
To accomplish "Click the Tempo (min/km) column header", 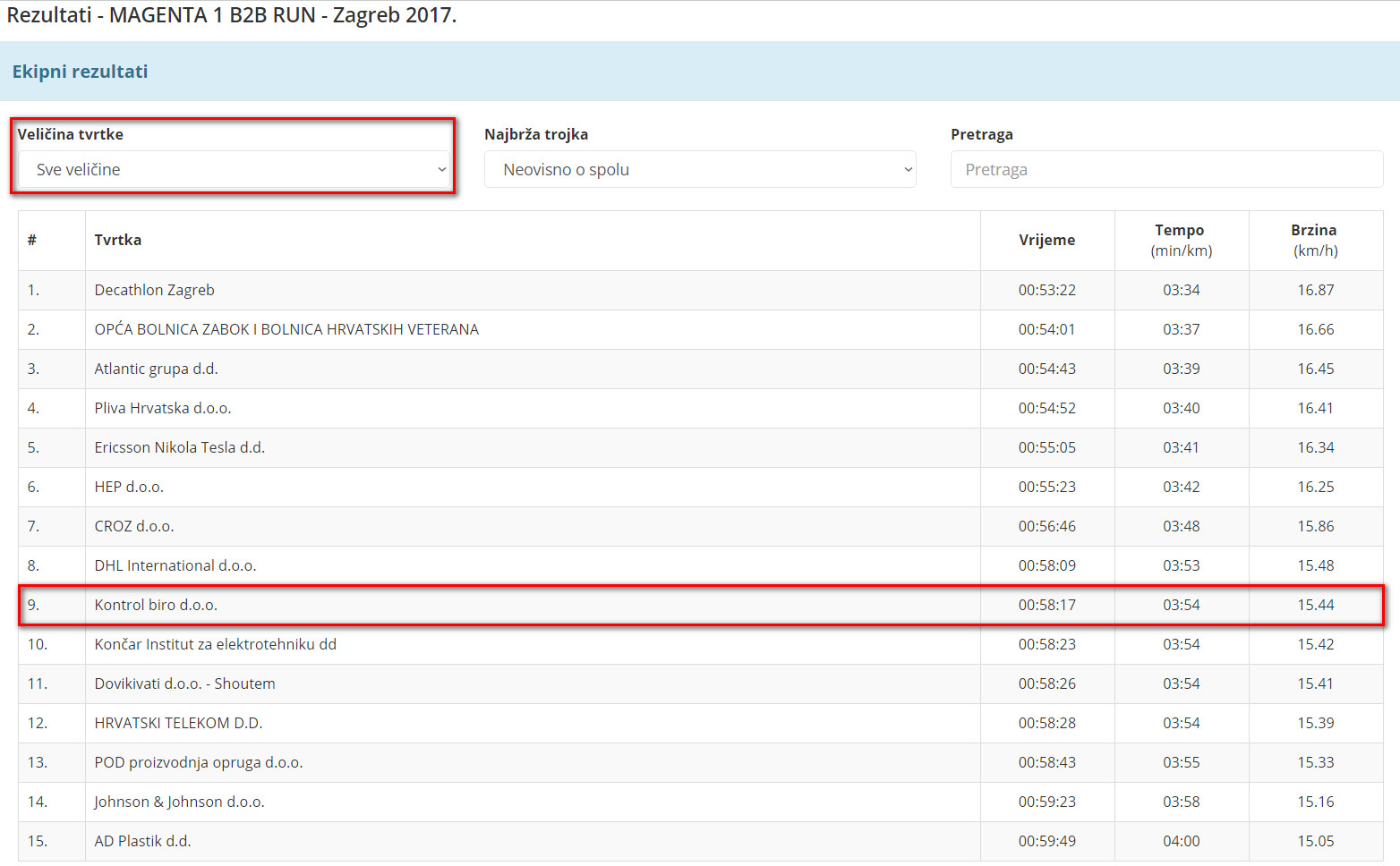I will tap(1181, 240).
